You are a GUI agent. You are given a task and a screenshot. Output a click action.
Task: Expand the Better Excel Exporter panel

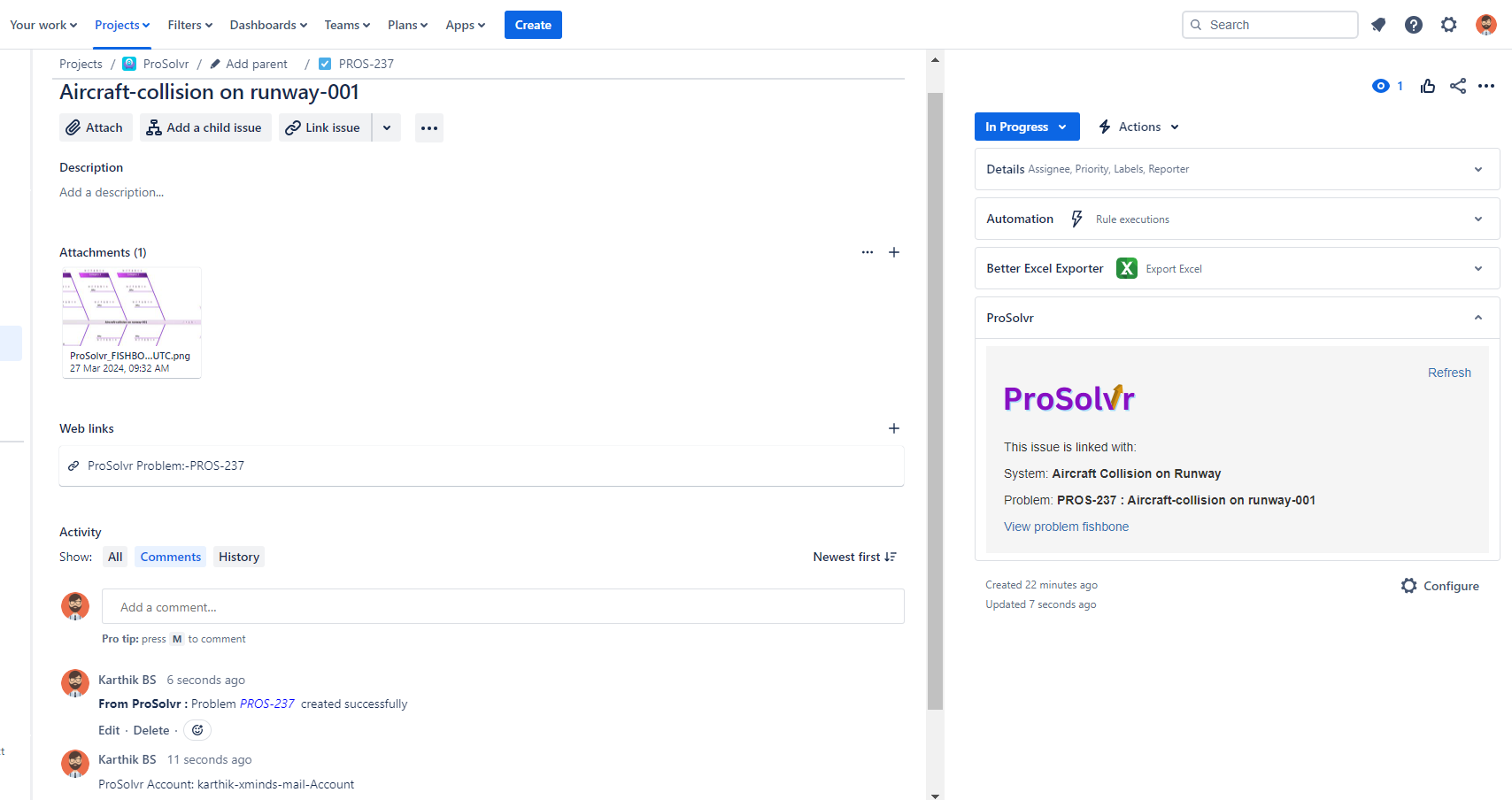(x=1237, y=268)
